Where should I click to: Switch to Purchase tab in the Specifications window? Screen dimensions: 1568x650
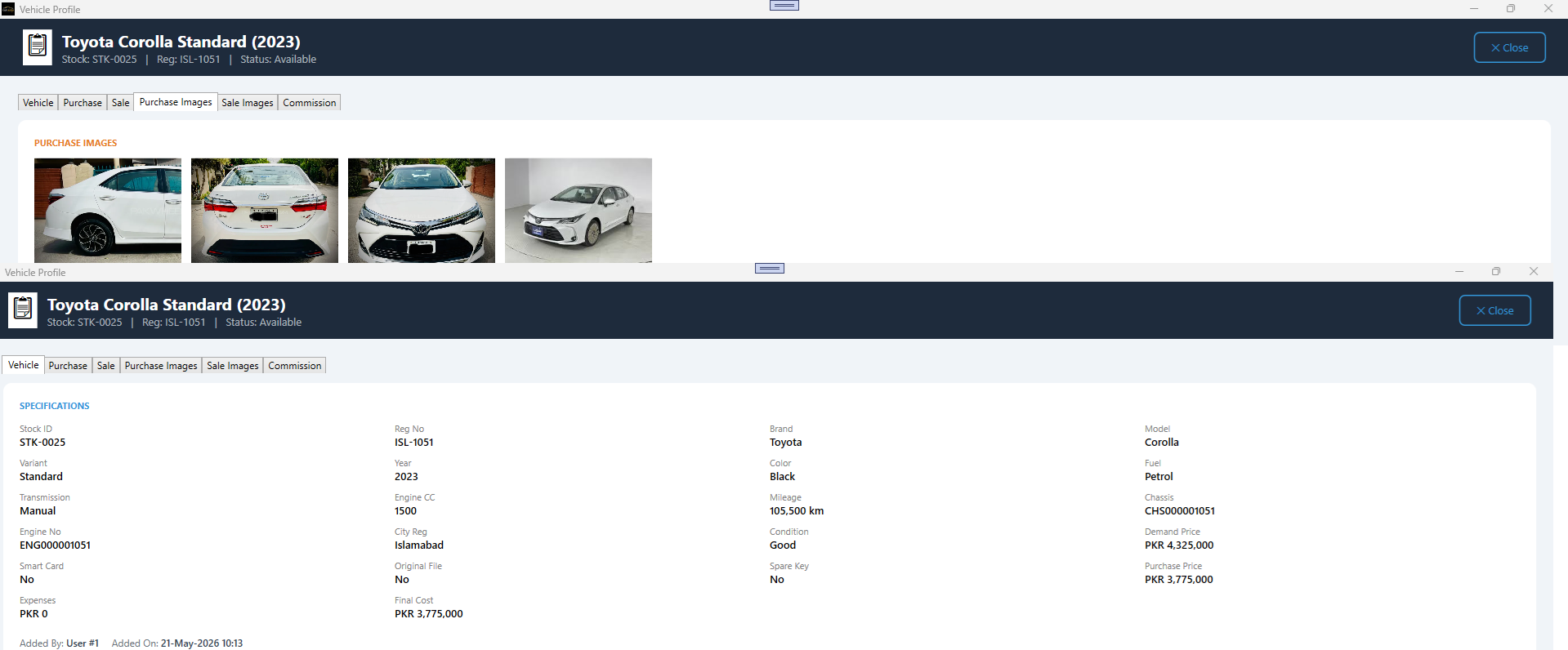point(68,366)
